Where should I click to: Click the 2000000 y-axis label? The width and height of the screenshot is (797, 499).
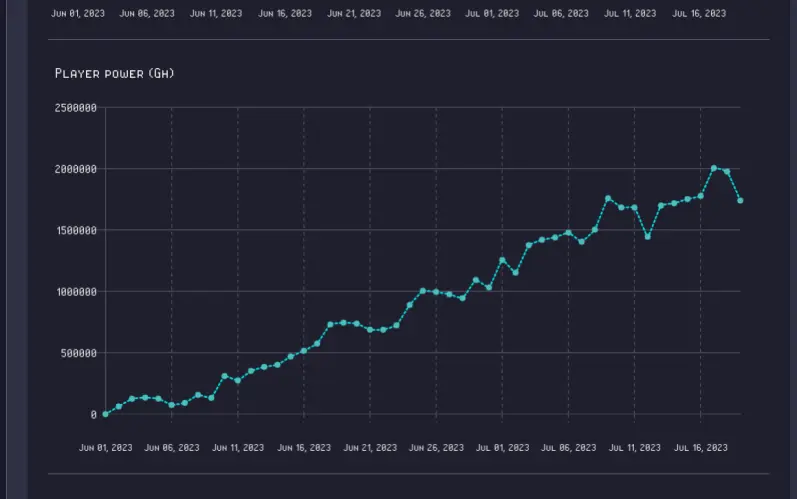click(76, 169)
